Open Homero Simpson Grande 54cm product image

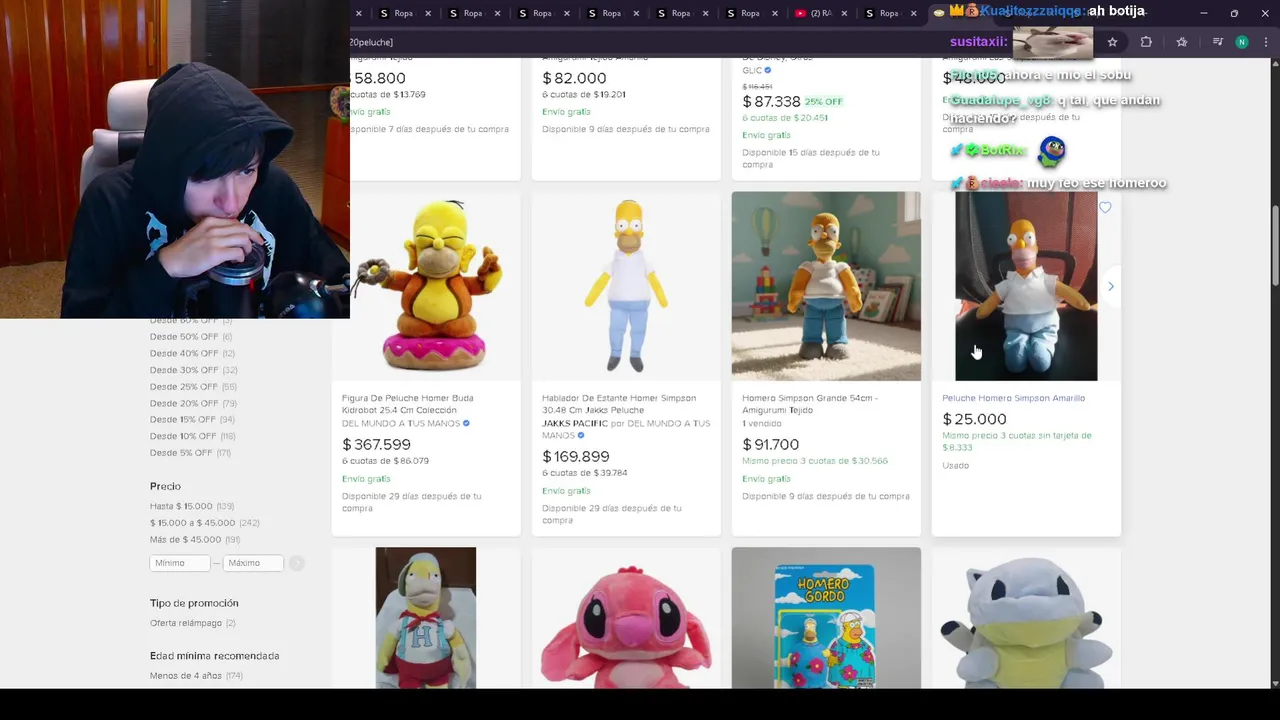[x=826, y=286]
